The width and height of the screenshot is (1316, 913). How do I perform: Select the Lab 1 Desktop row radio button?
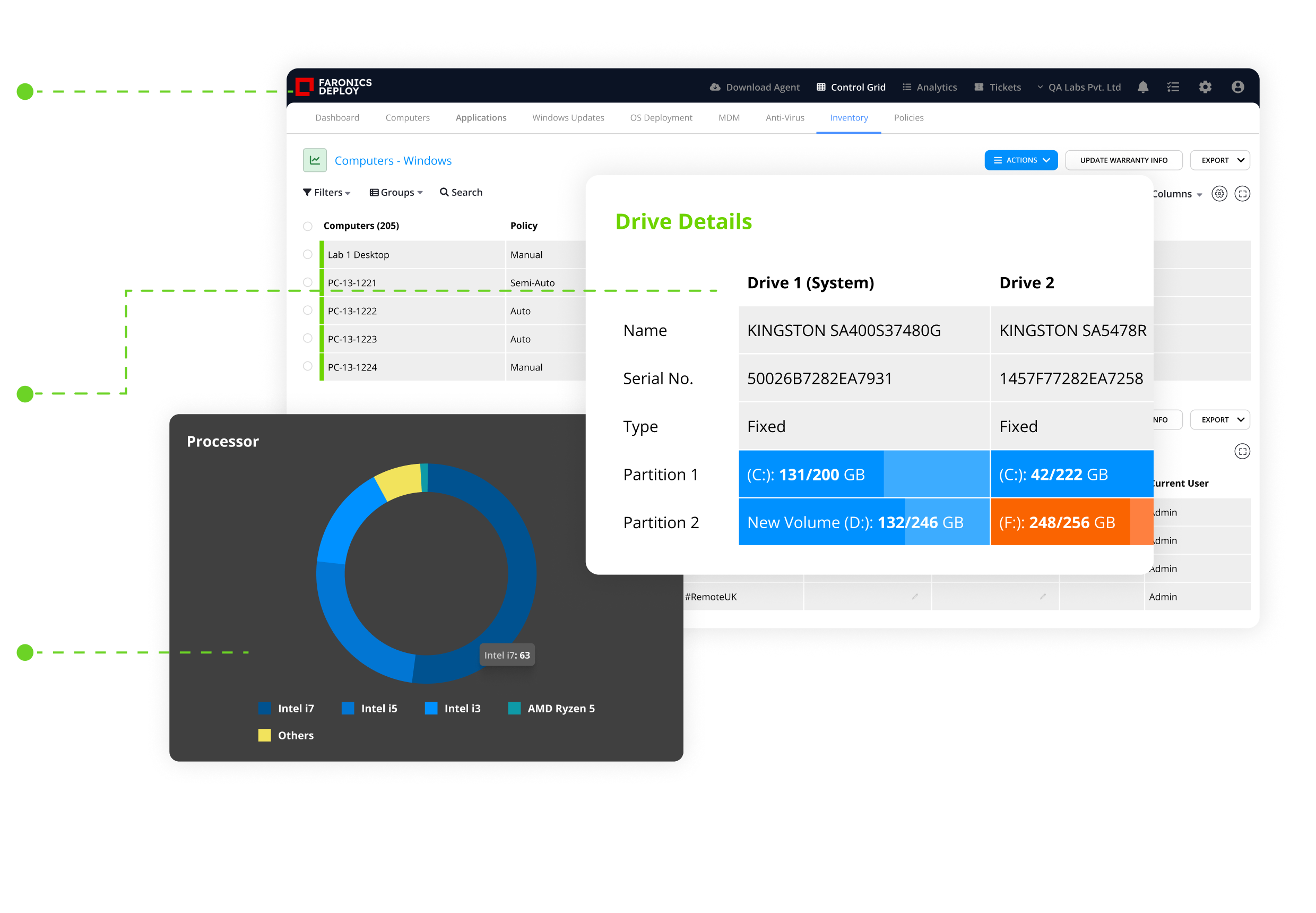tap(308, 255)
